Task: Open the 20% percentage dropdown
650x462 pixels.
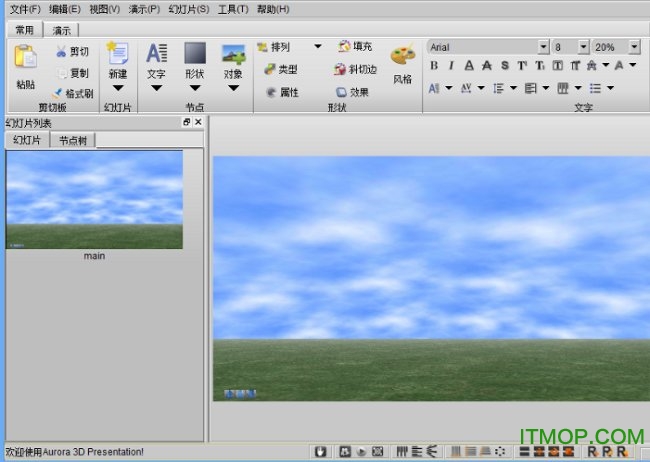Action: point(634,47)
